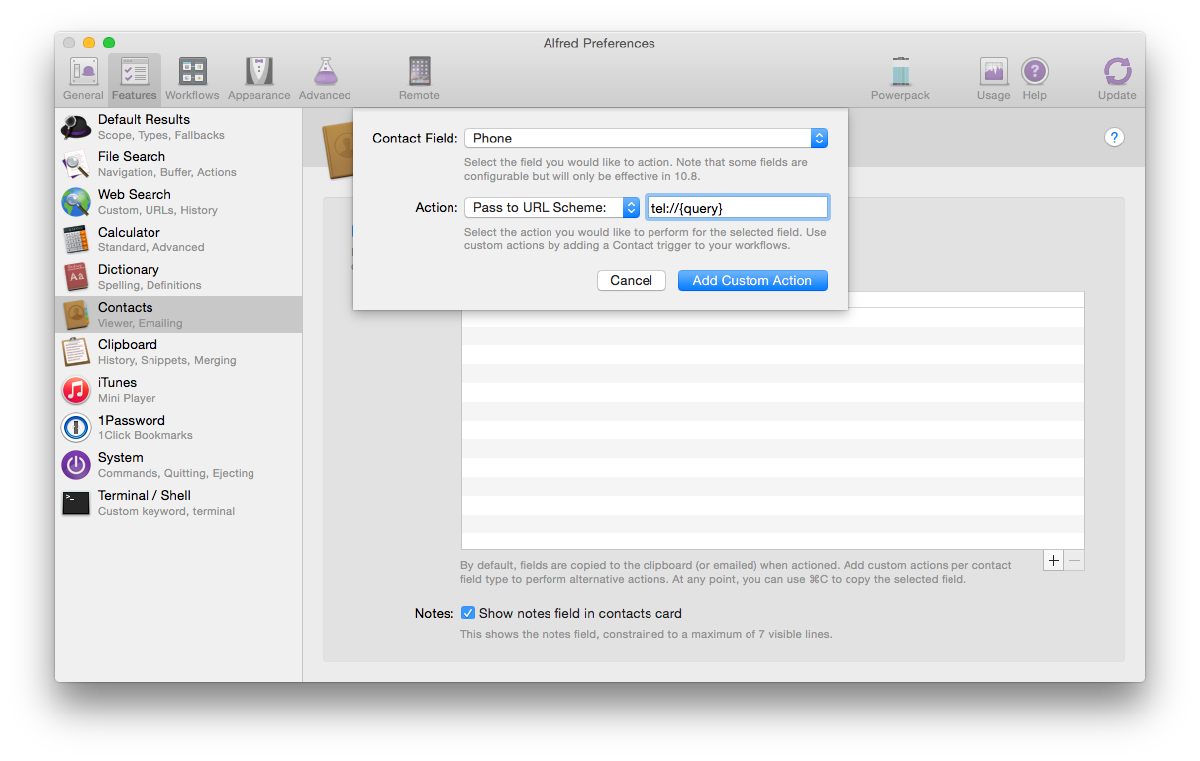Select "Clipboard" label in sidebar
The image size is (1200, 761).
pos(127,344)
